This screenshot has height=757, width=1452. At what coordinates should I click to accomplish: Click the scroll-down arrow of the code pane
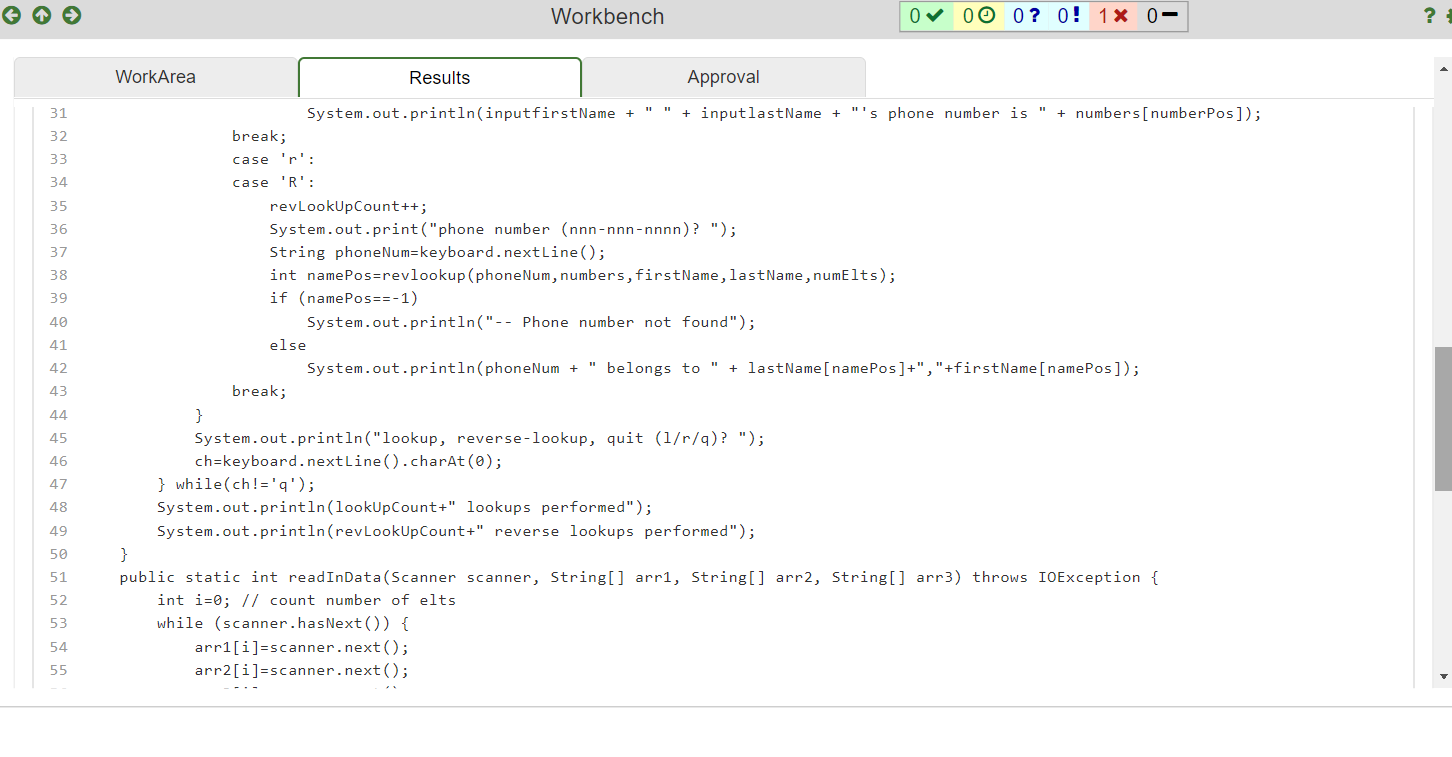click(1443, 677)
